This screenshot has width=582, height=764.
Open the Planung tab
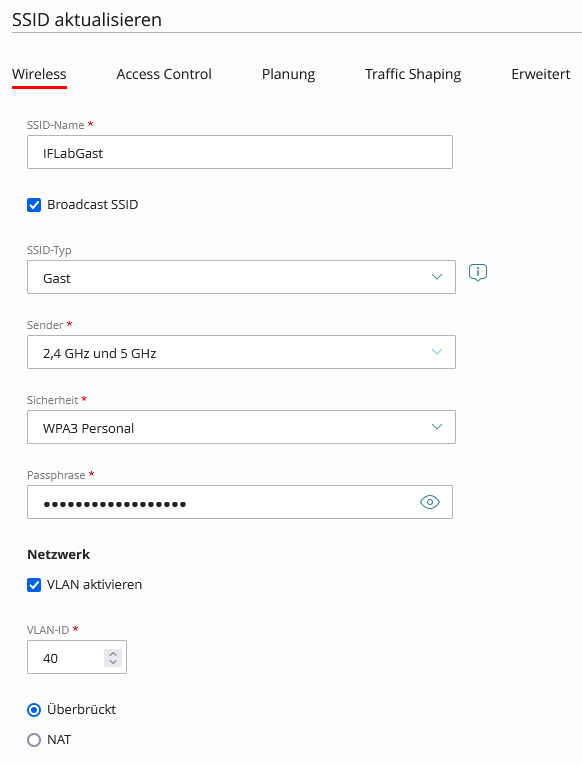pyautogui.click(x=289, y=74)
